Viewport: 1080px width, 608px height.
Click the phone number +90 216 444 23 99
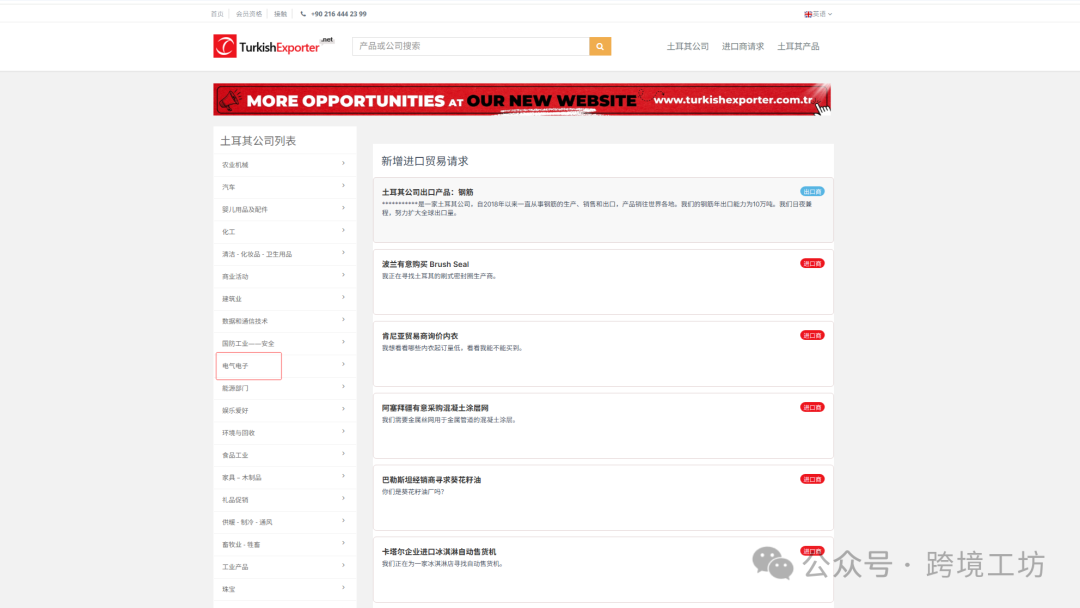[x=339, y=14]
